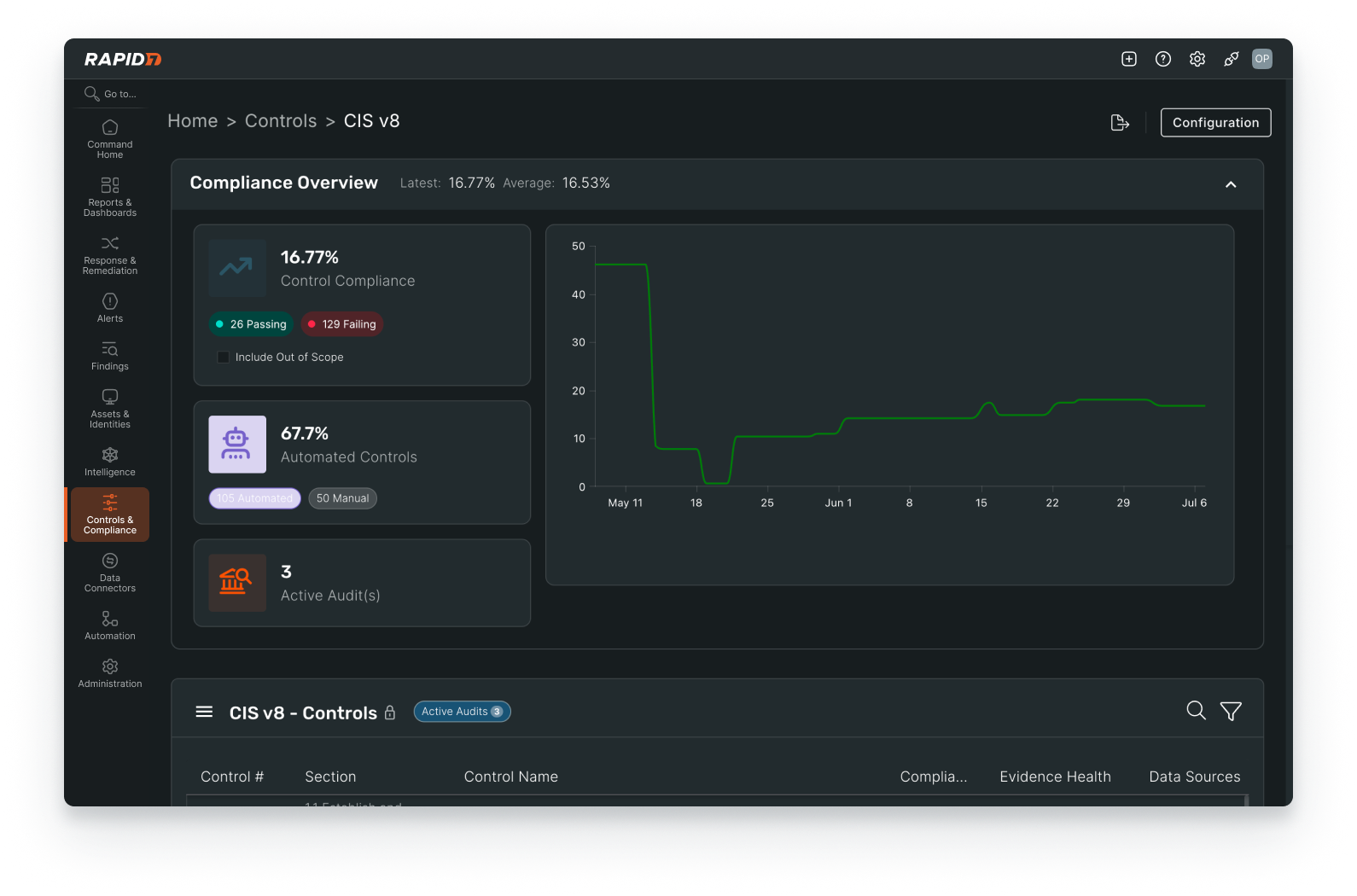Open the Configuration button
This screenshot has width=1357, height=896.
click(x=1215, y=123)
